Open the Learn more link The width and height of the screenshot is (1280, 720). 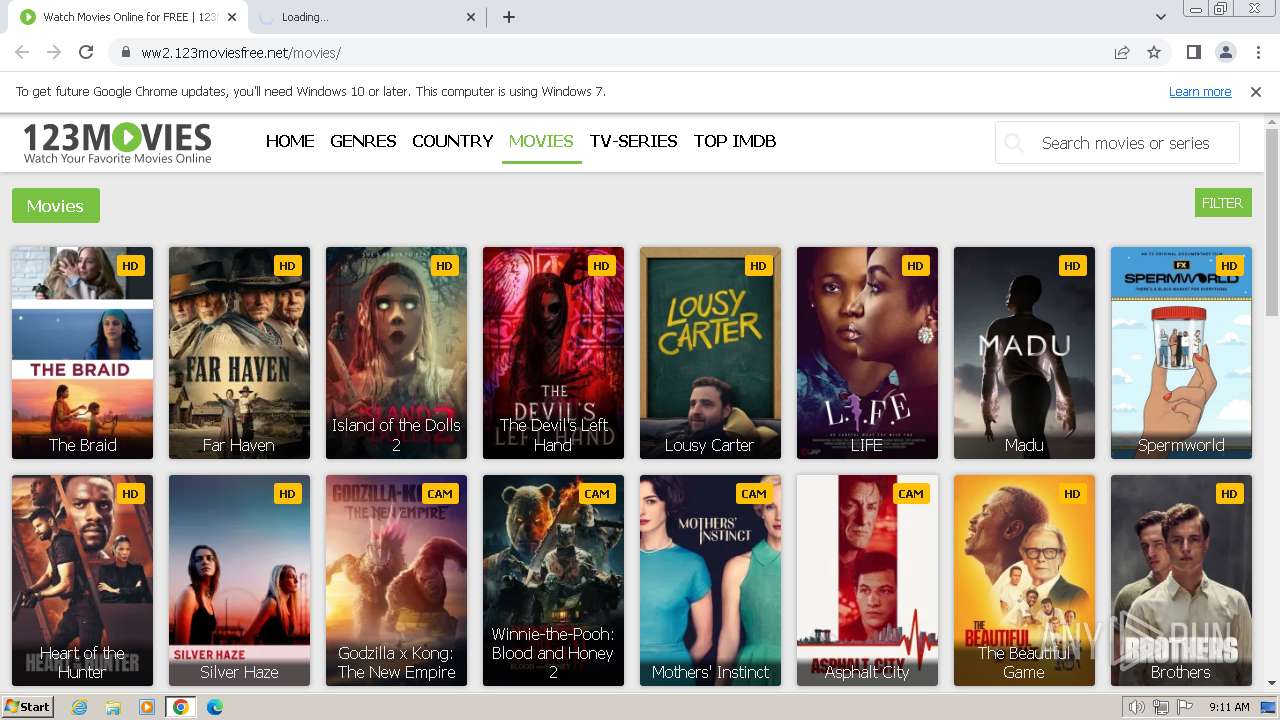[x=1200, y=92]
